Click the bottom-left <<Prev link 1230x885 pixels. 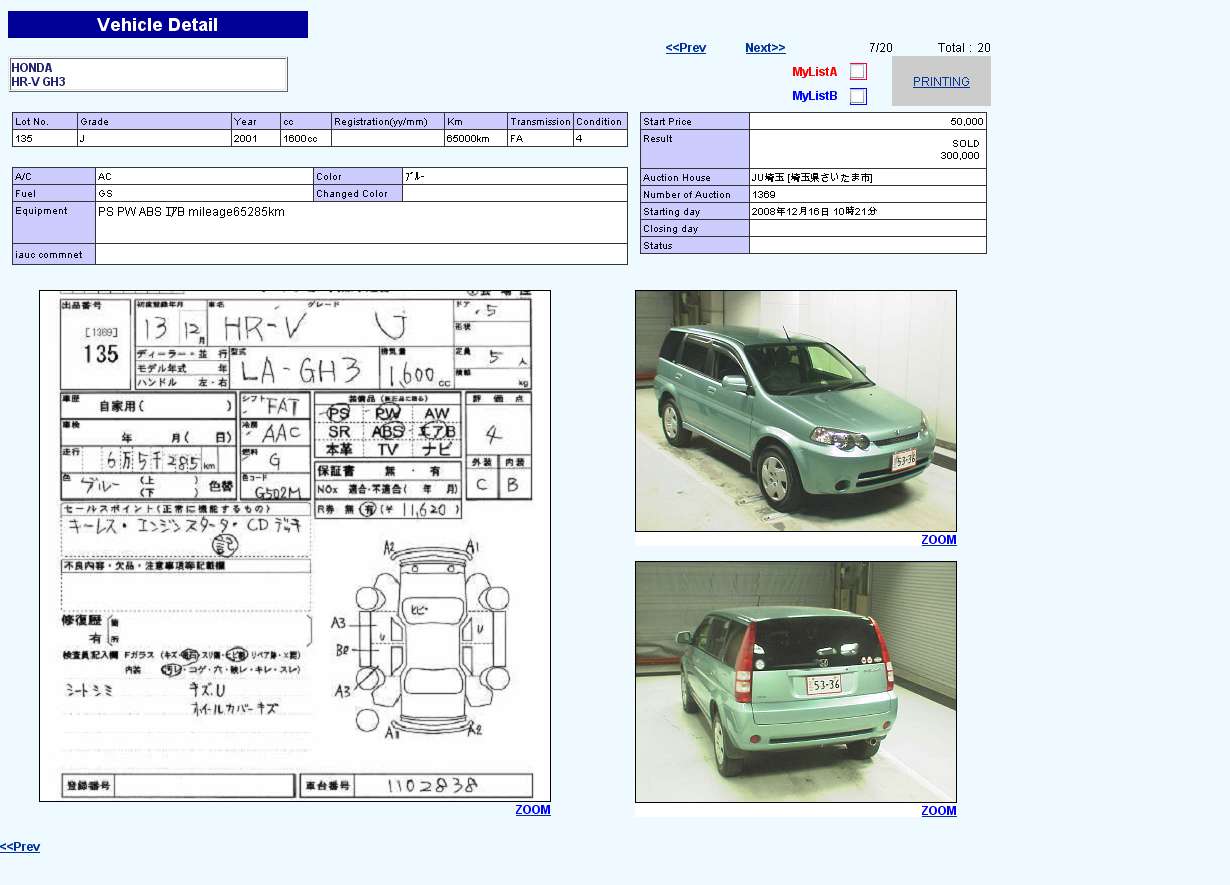coord(20,847)
